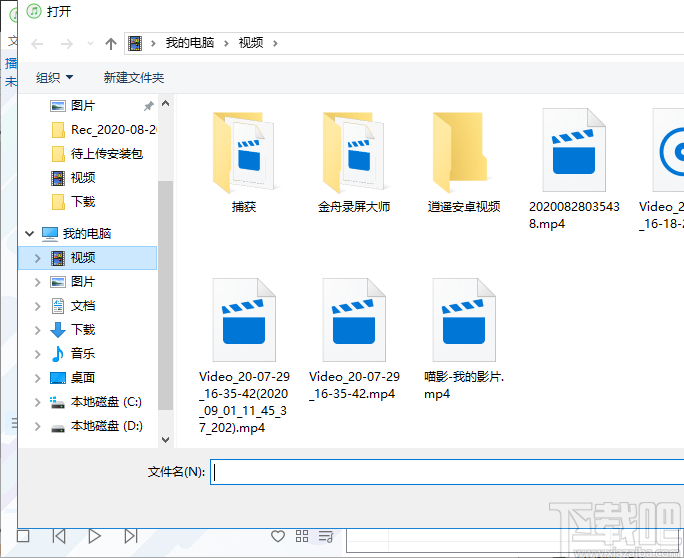Open the recent locations dropdown arrow

90,44
